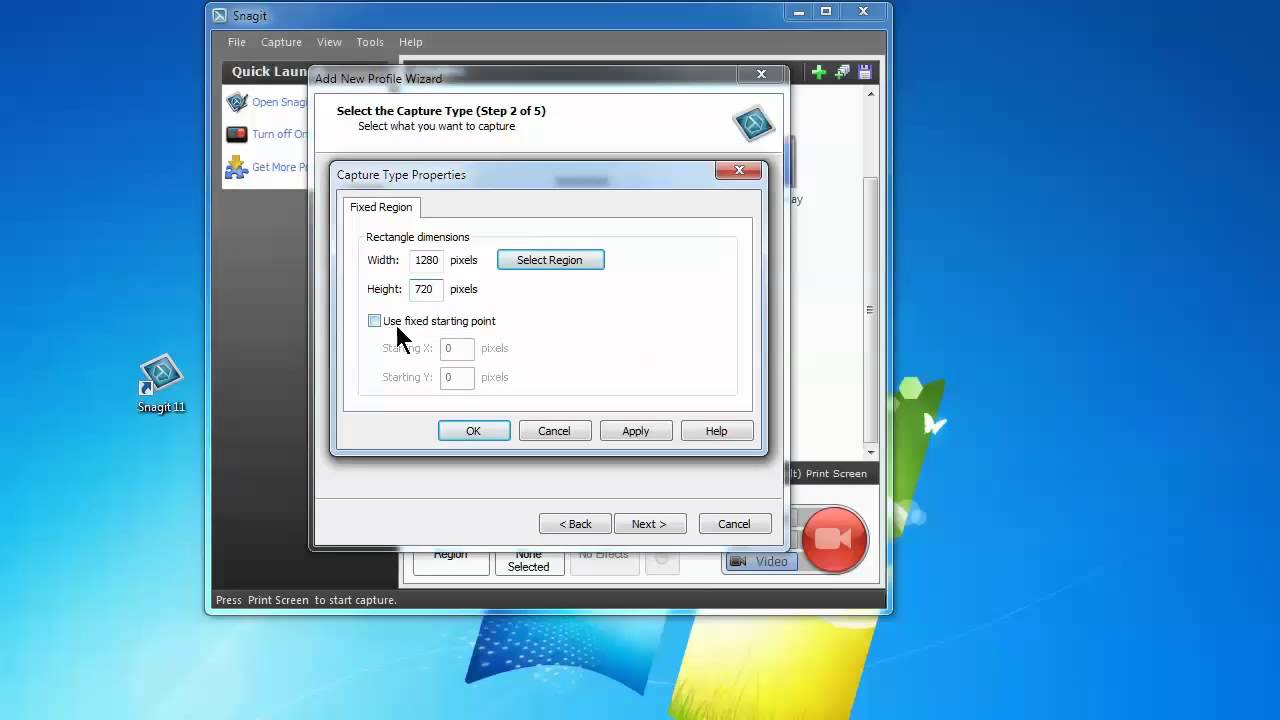Start recording with the red video capture button
The image size is (1280, 720).
pos(835,540)
